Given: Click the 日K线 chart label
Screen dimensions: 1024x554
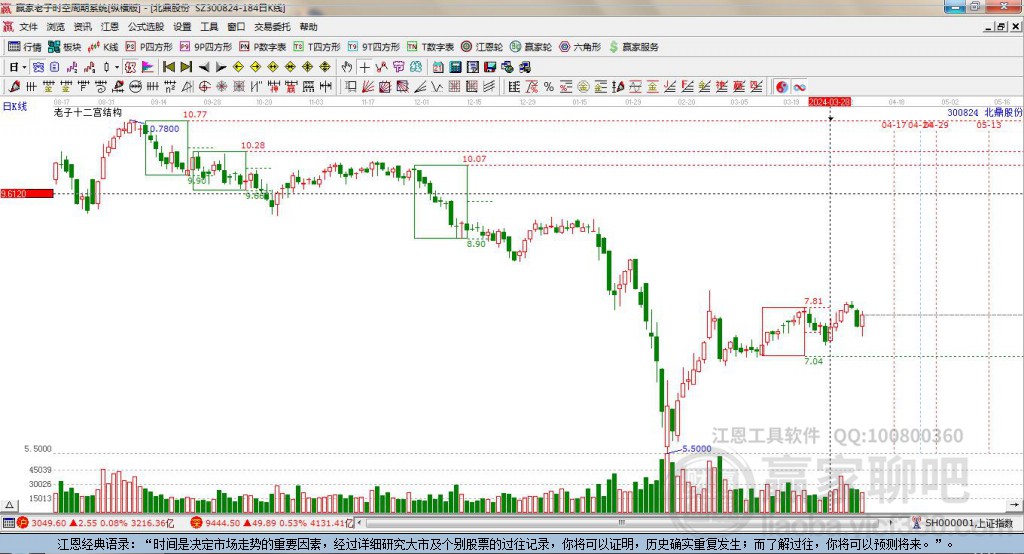Looking at the screenshot, I should [x=14, y=106].
